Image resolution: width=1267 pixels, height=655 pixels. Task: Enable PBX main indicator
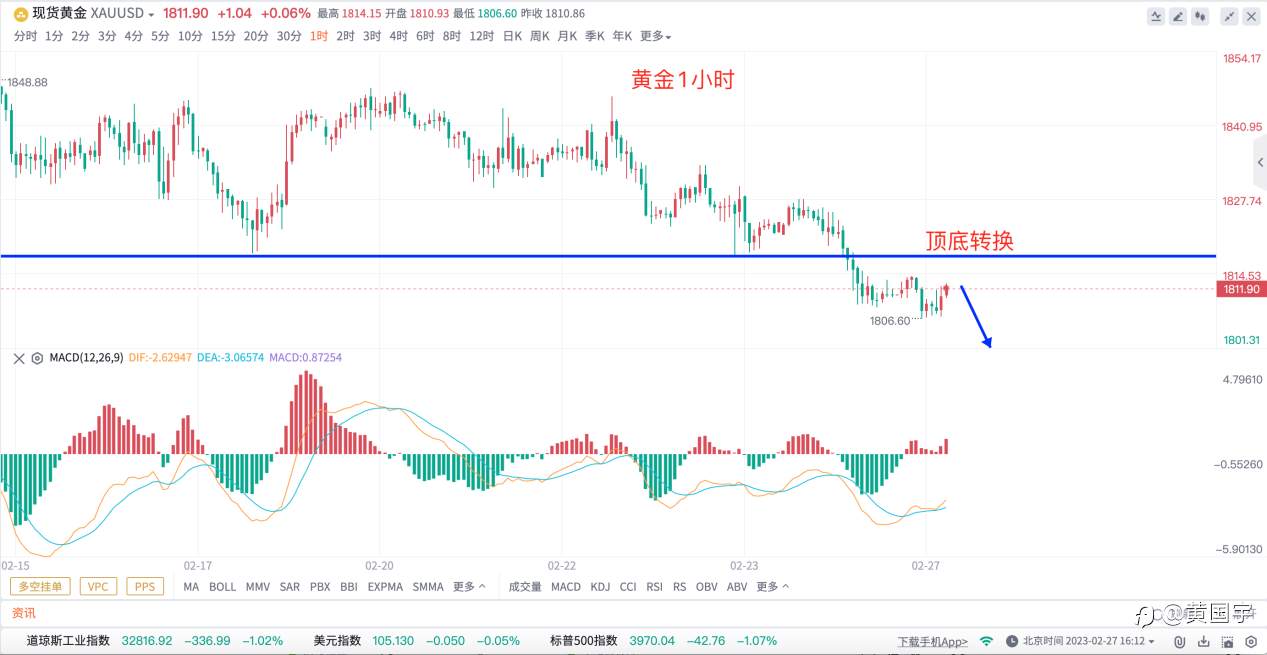pyautogui.click(x=320, y=587)
